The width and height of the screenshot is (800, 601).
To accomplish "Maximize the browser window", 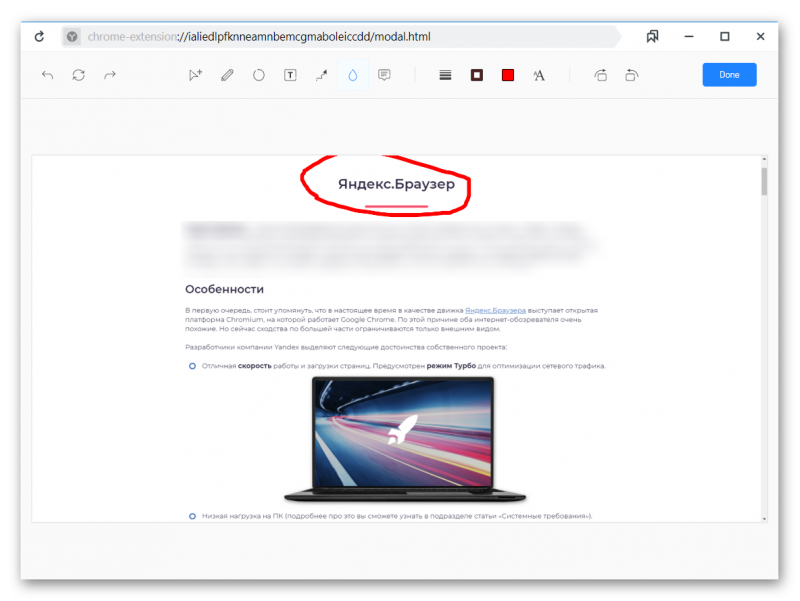I will [724, 37].
